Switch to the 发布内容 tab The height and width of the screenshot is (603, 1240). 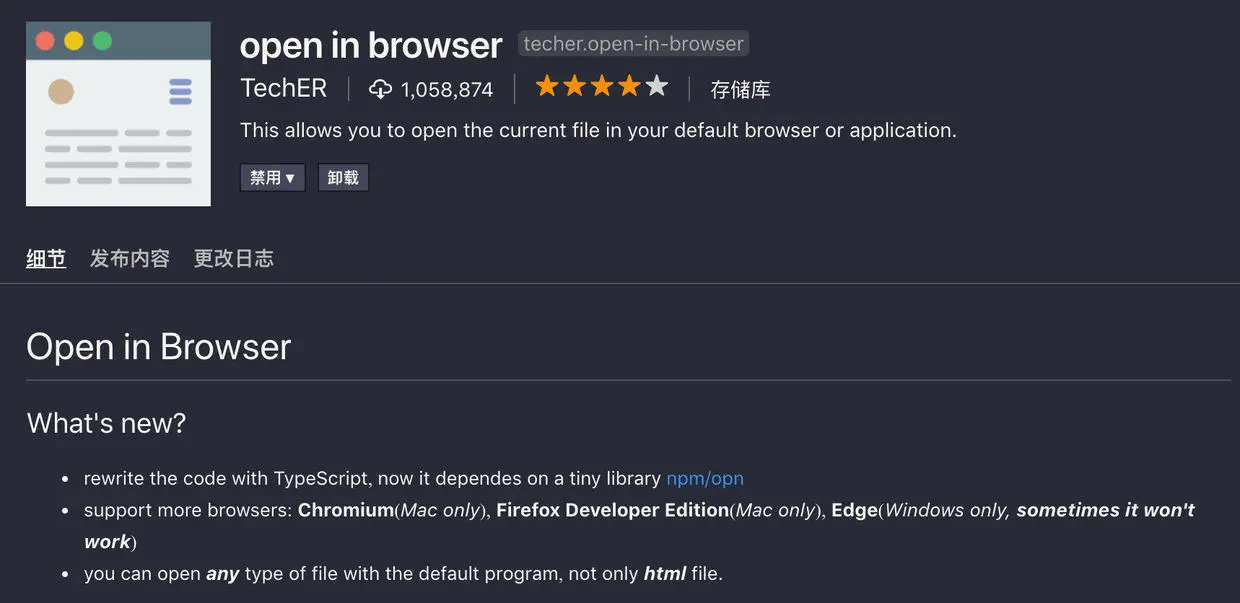(x=130, y=259)
